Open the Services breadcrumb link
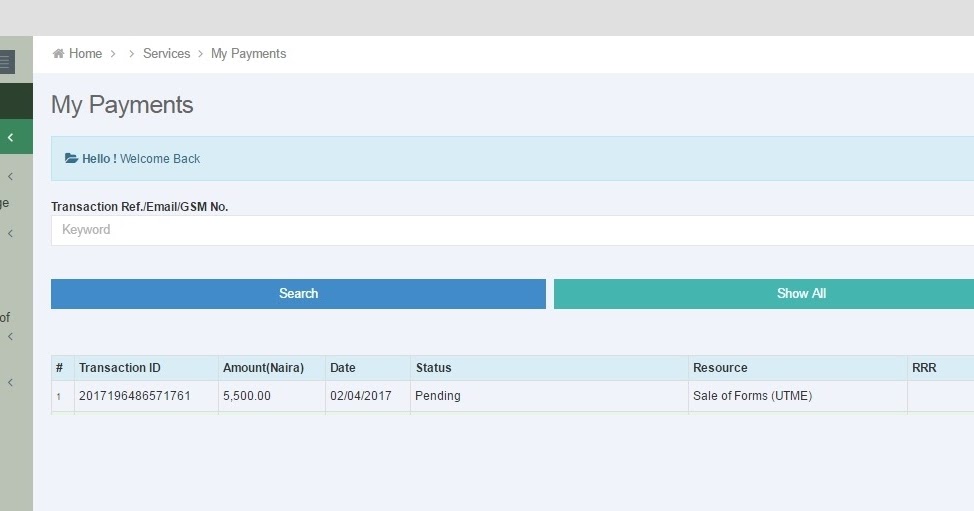 [166, 53]
